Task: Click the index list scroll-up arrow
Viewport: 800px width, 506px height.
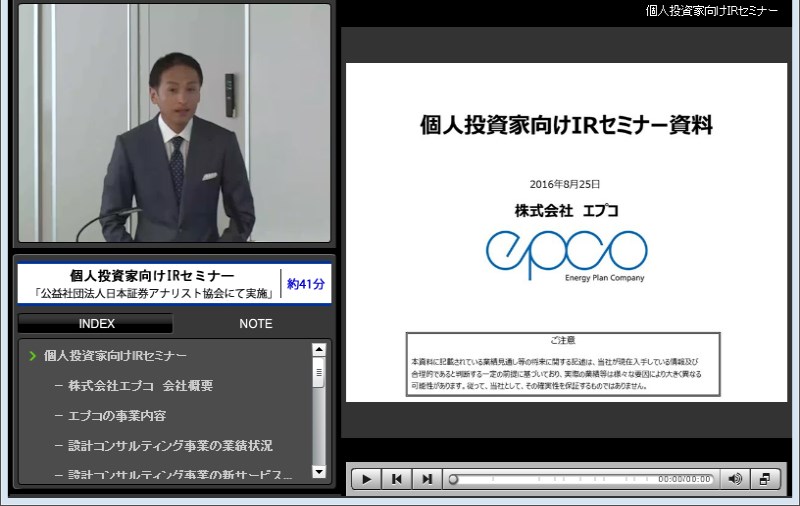Action: pyautogui.click(x=319, y=349)
